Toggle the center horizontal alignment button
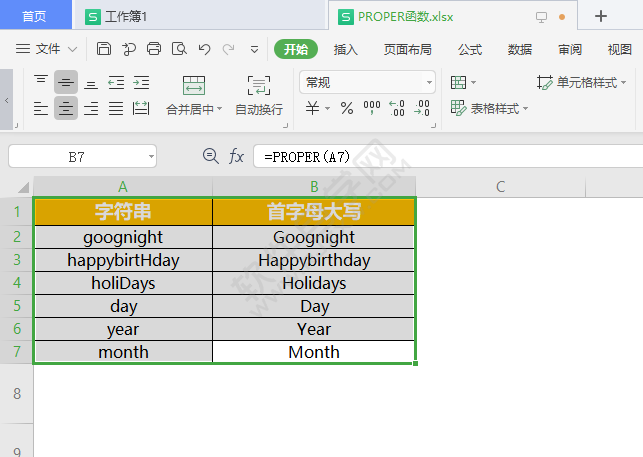 coord(66,108)
